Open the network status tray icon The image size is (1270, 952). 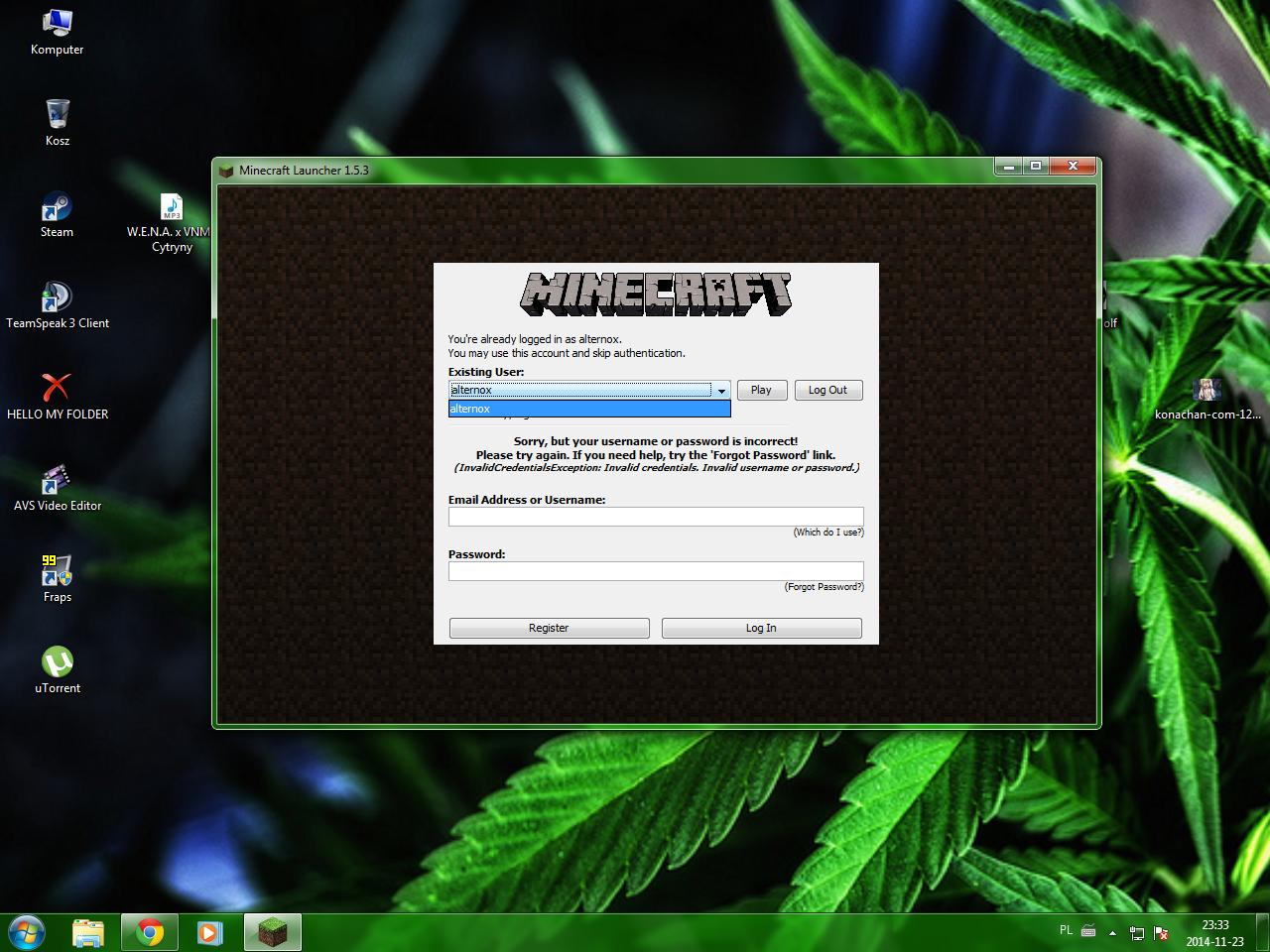point(1137,933)
